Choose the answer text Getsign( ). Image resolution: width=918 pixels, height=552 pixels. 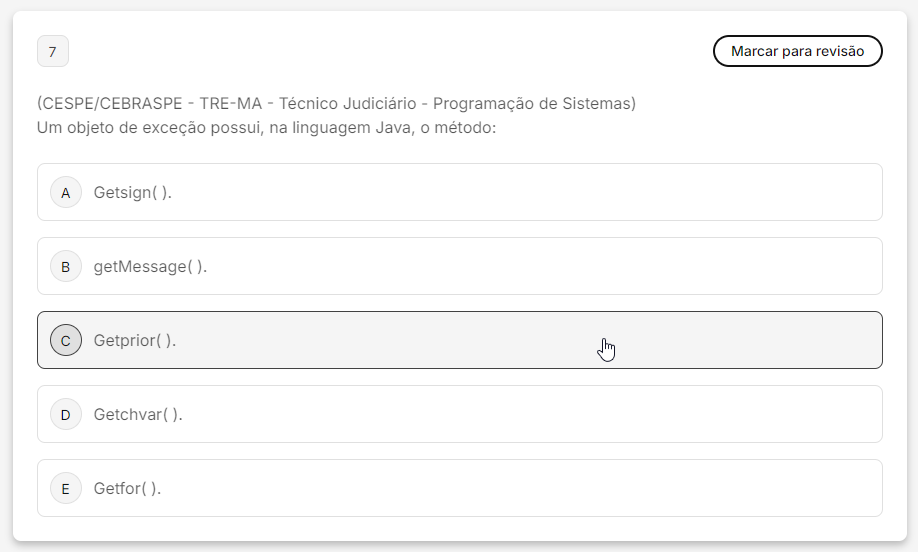132,192
